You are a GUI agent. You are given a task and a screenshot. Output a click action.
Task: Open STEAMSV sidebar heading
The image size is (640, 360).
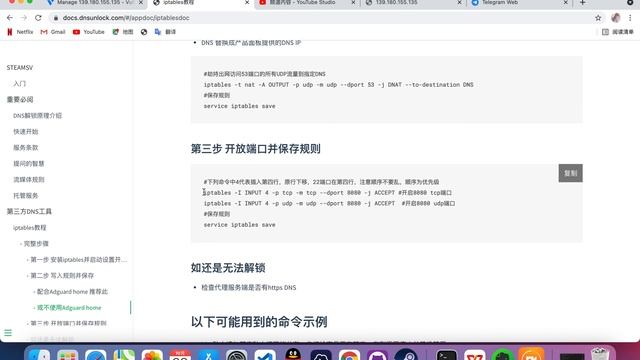click(20, 67)
